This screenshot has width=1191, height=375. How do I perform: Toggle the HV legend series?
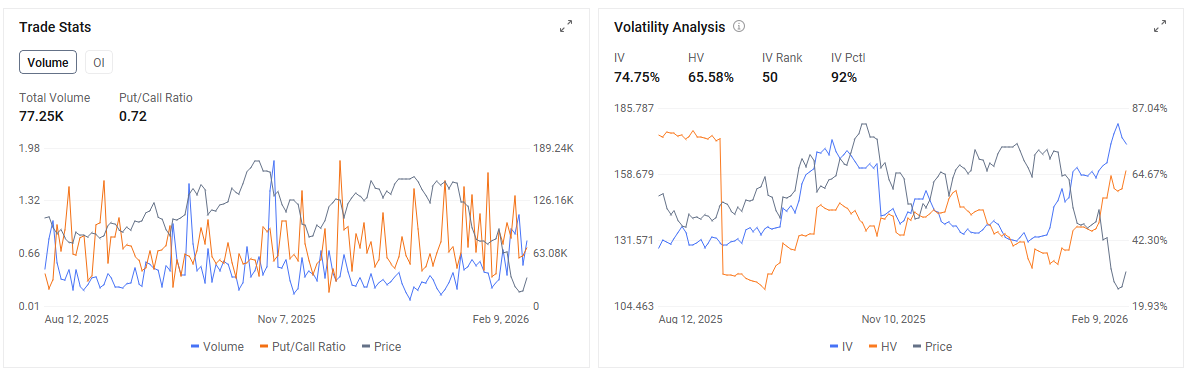click(x=883, y=347)
